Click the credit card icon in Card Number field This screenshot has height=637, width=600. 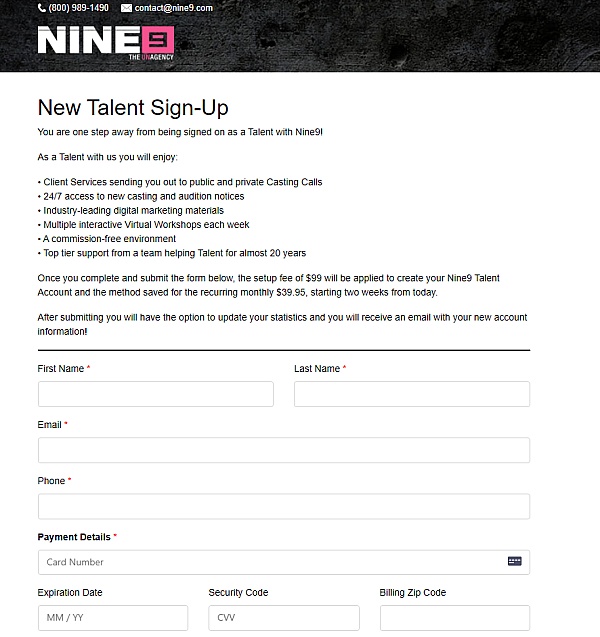[514, 562]
